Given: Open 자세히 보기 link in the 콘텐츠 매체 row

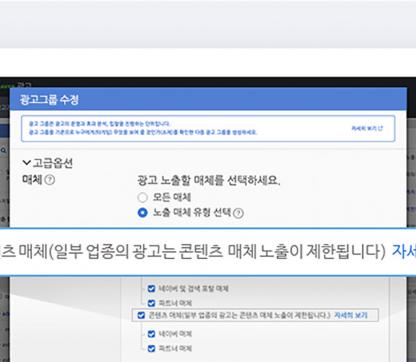Looking at the screenshot, I should pos(351,315).
